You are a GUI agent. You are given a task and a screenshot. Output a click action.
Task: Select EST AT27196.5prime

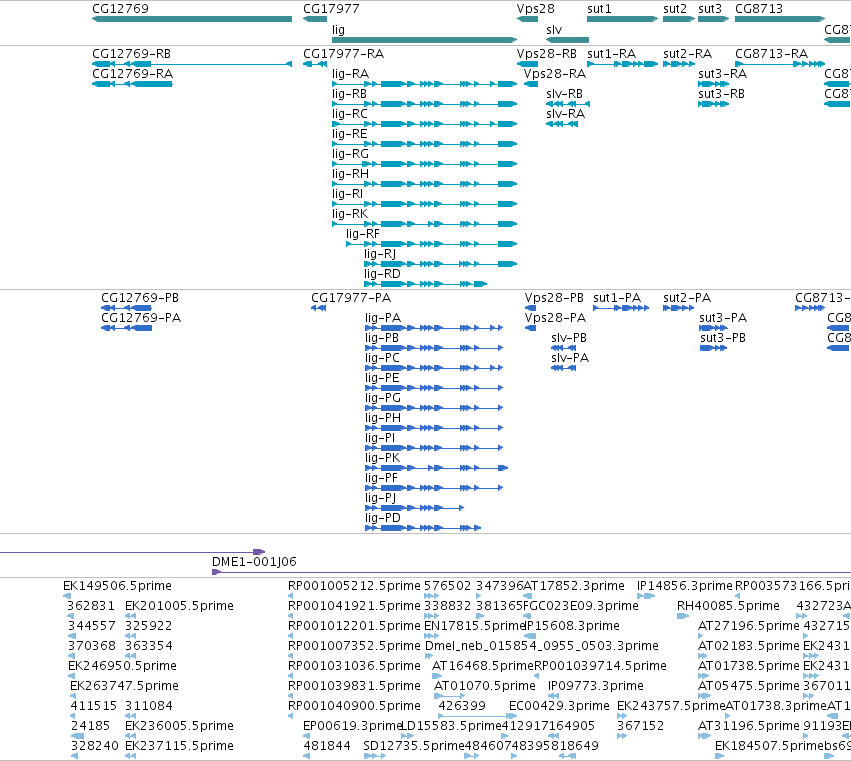pos(701,636)
